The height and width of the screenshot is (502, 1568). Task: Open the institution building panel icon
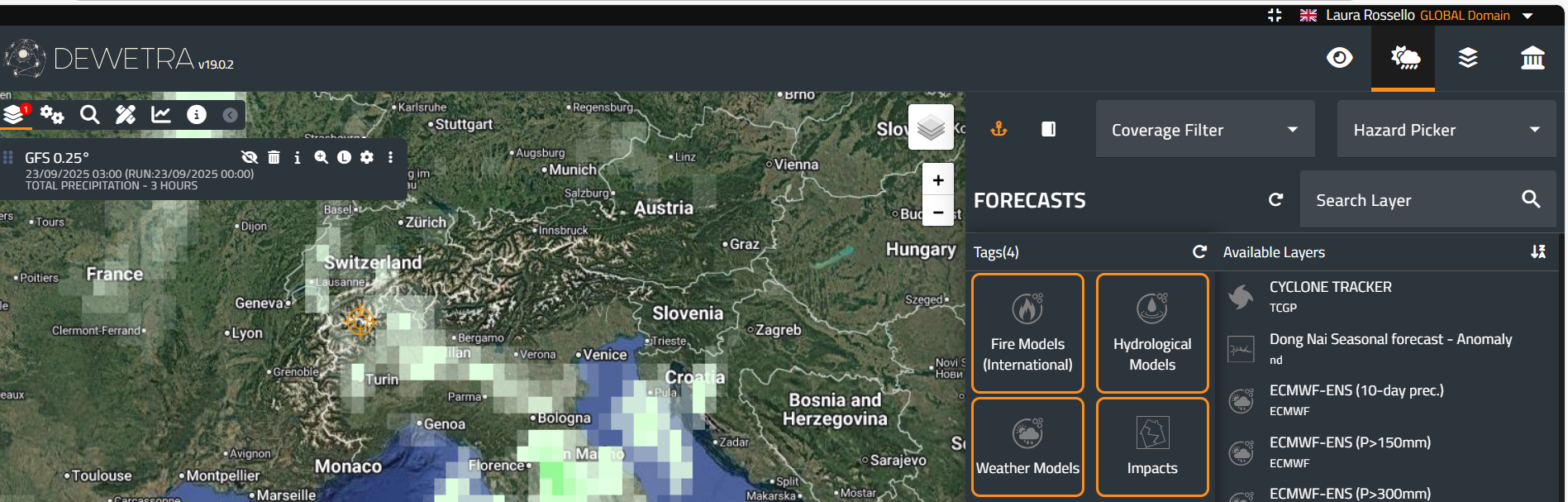tap(1532, 58)
